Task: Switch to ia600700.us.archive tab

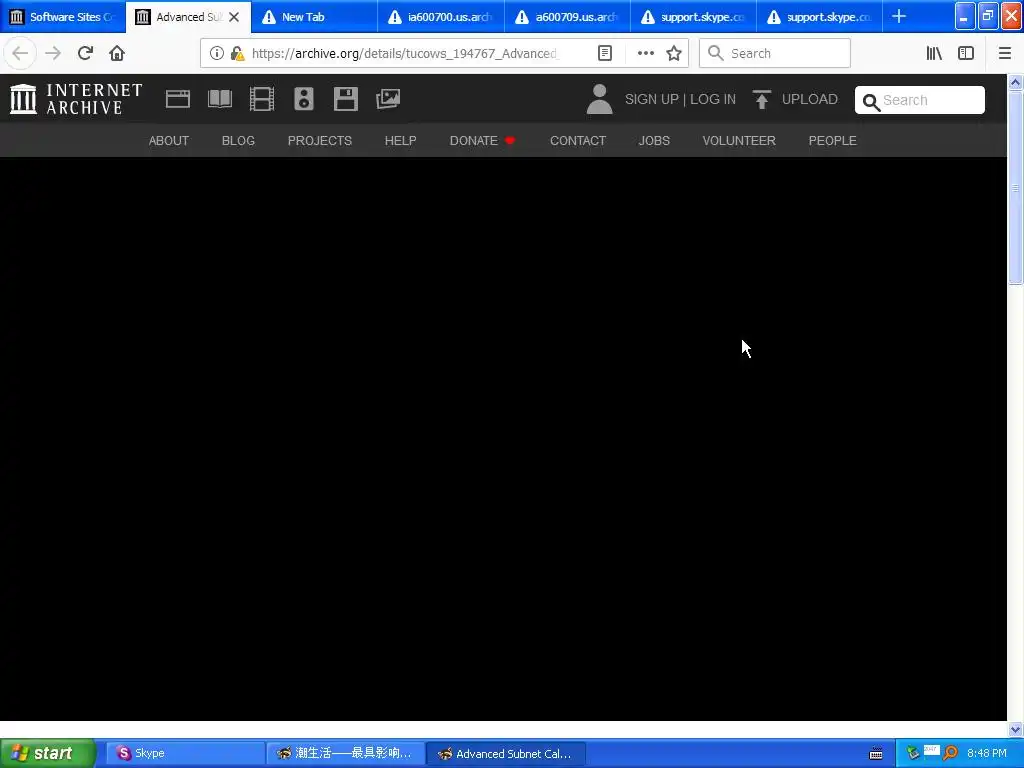Action: coord(441,16)
